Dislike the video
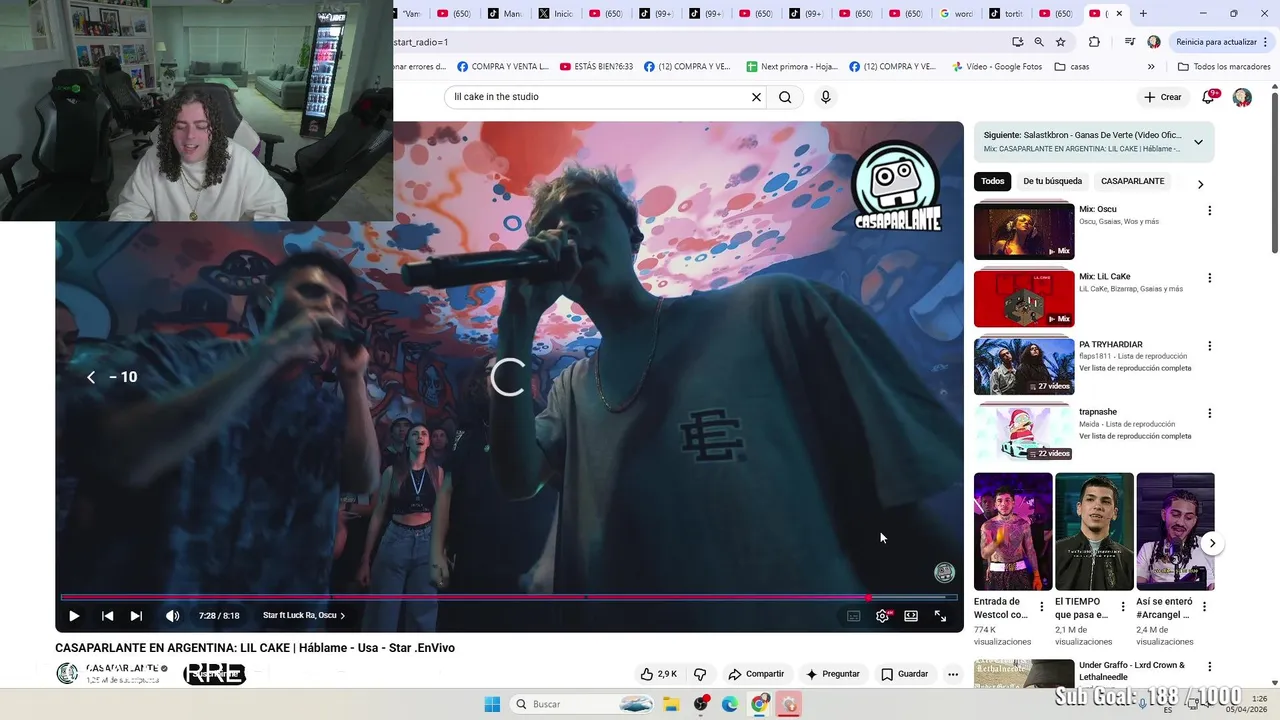The image size is (1280, 720). 700,674
